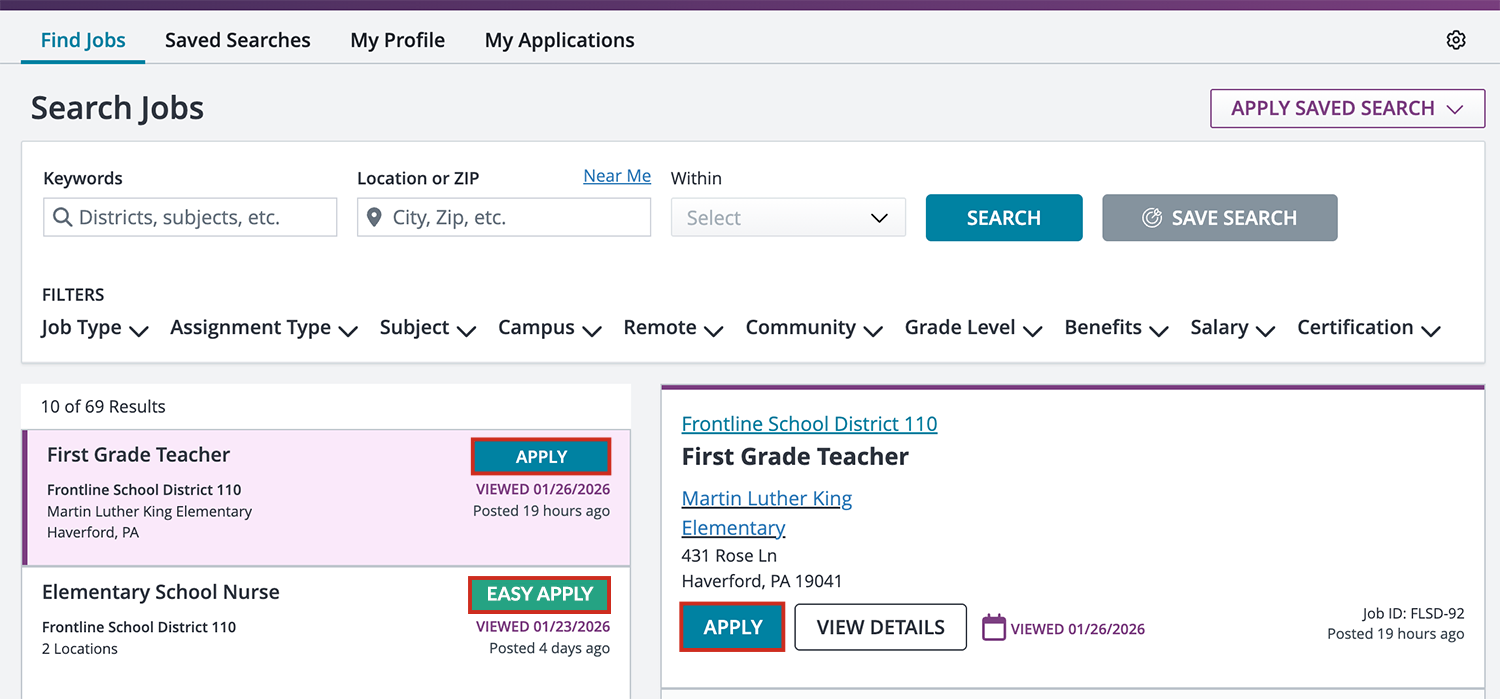This screenshot has height=699, width=1500.
Task: Open the My Profile tab
Action: (397, 40)
